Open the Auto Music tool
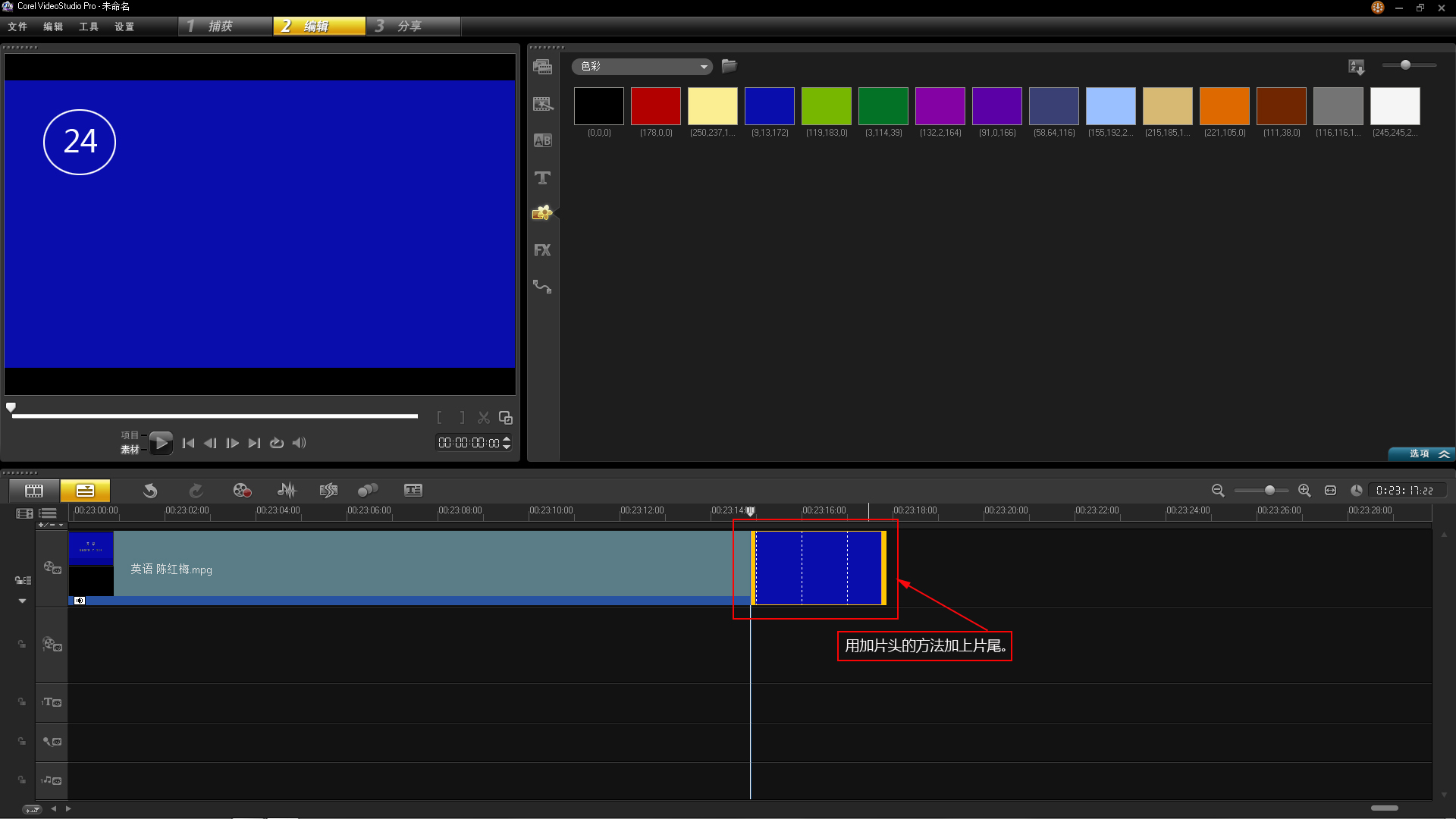This screenshot has width=1456, height=819. point(328,491)
